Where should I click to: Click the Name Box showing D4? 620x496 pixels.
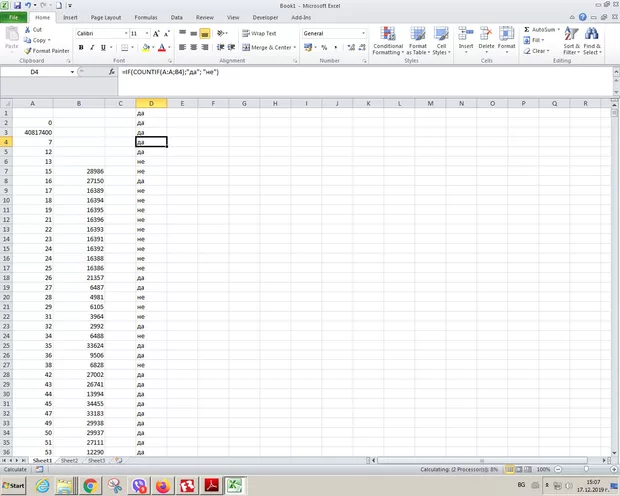click(x=38, y=73)
